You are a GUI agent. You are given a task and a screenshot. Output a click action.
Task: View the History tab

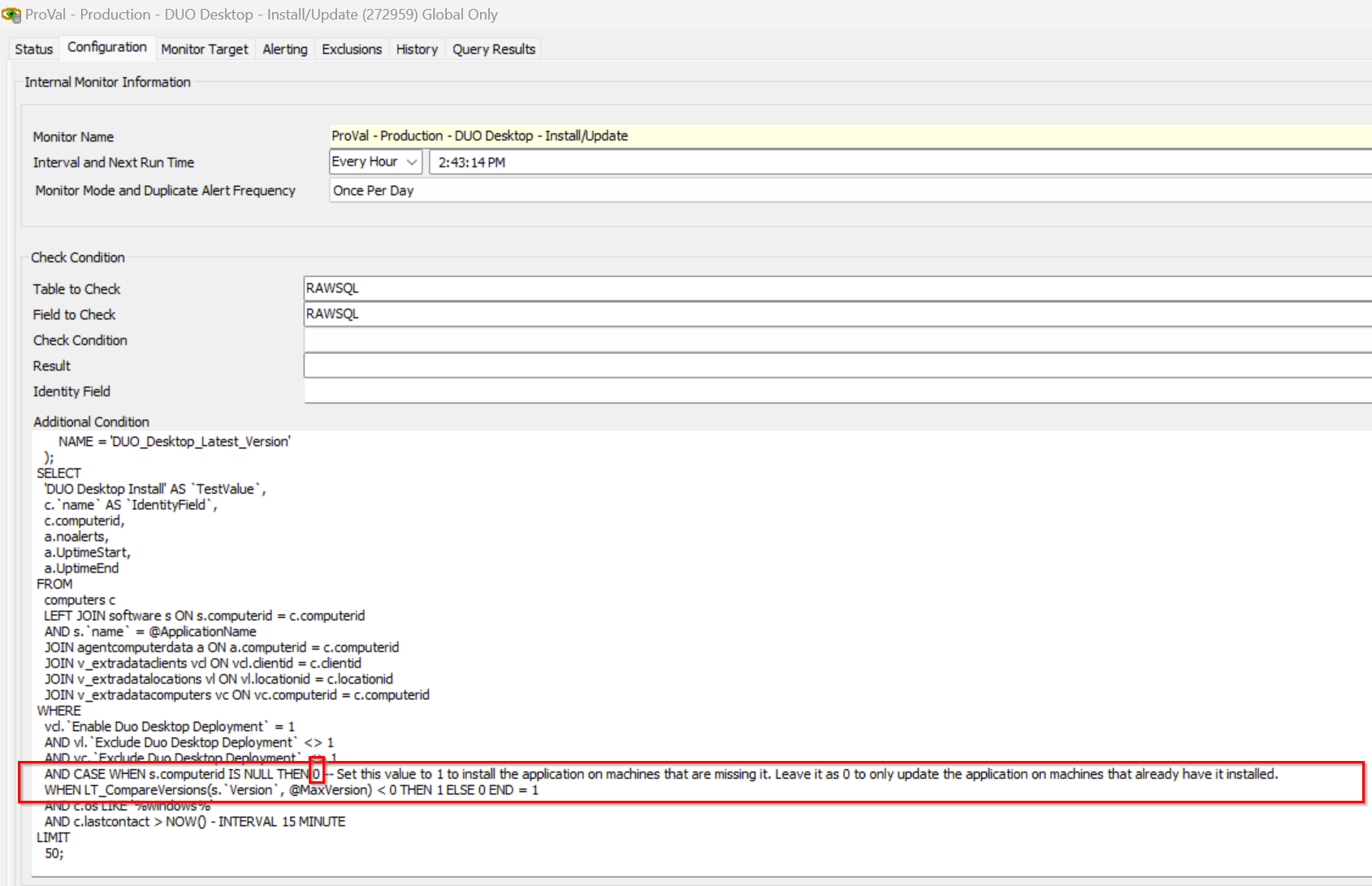pos(417,49)
